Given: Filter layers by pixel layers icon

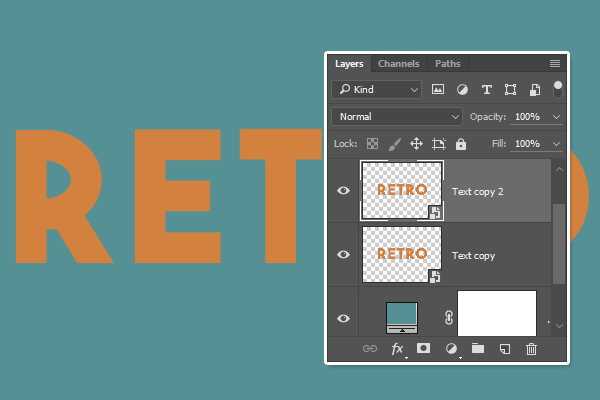Looking at the screenshot, I should (x=438, y=90).
